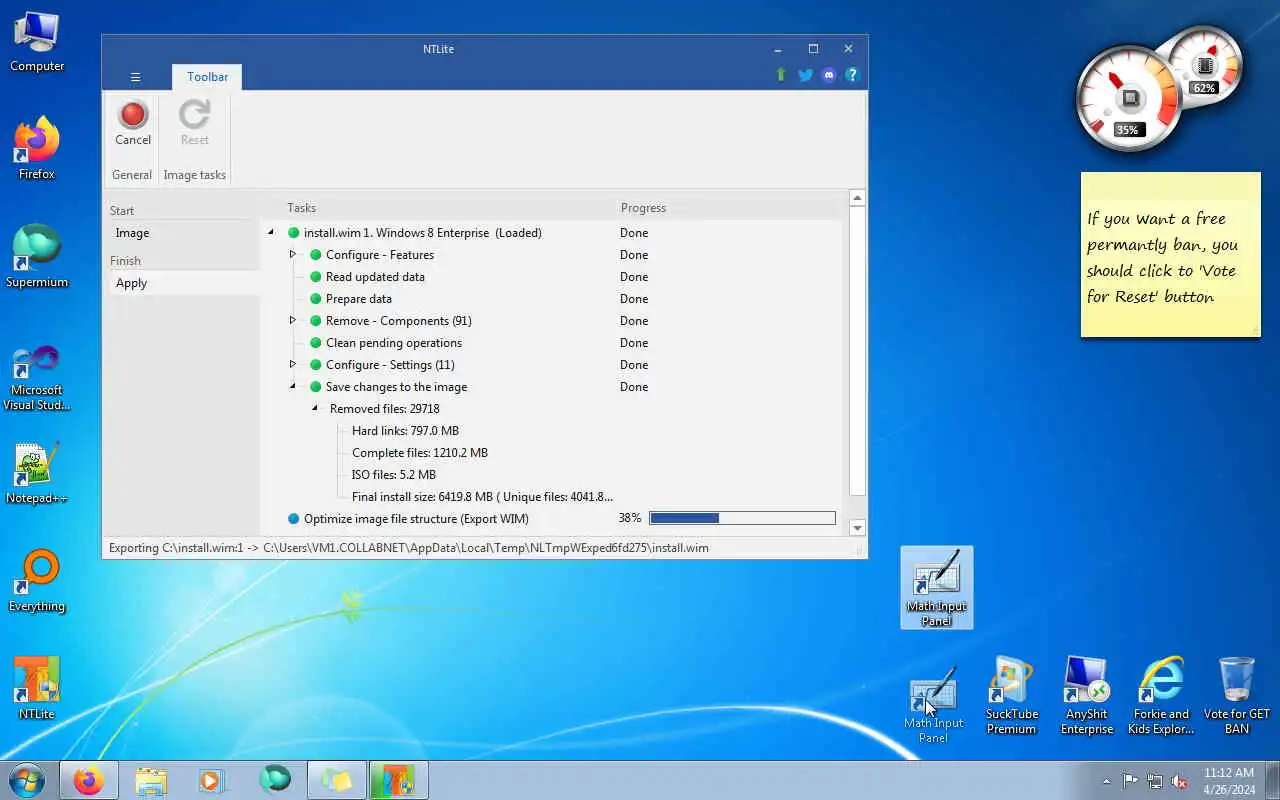Select the Apply page in the sidebar
This screenshot has width=1280, height=800.
183,283
